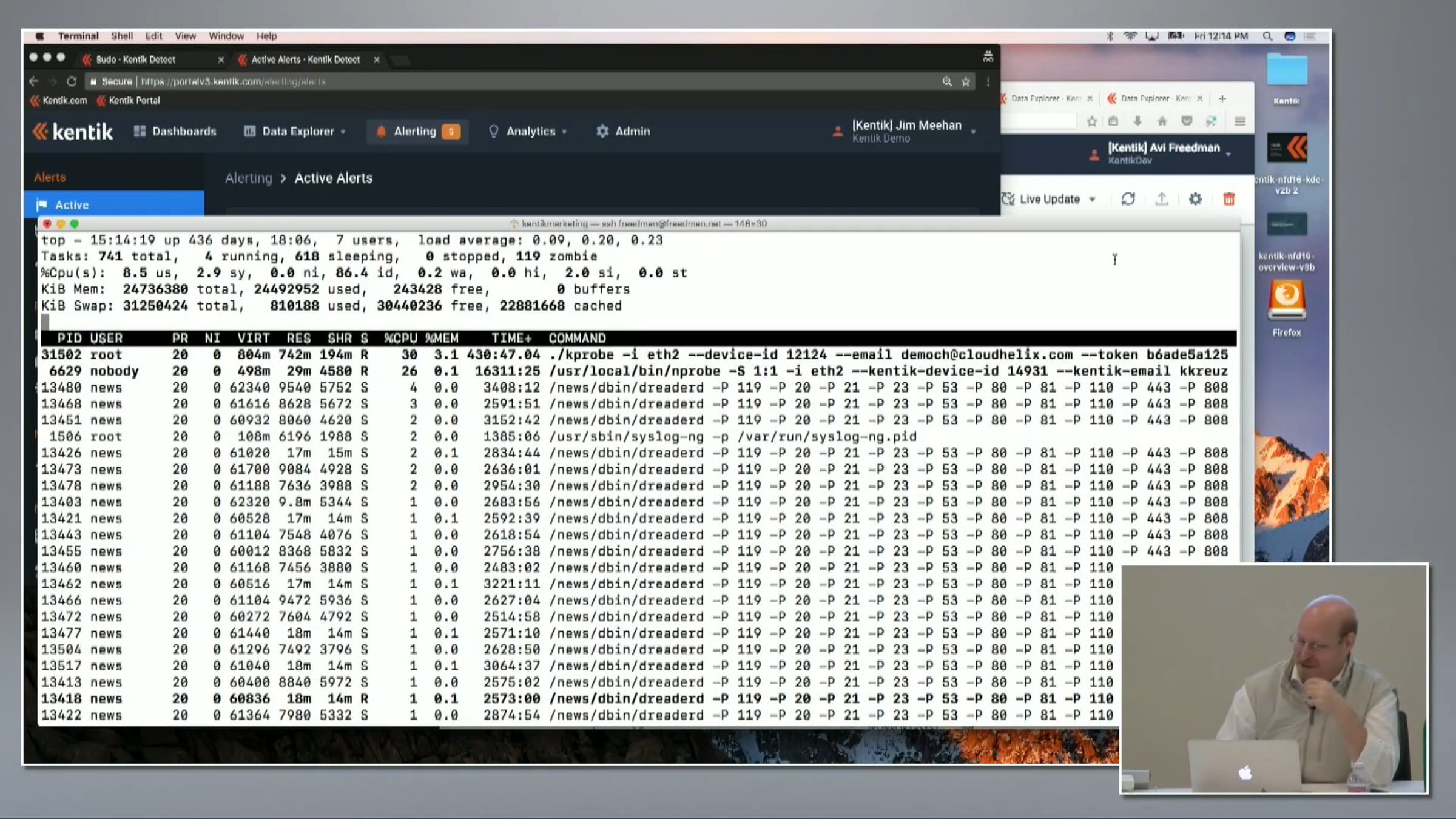The height and width of the screenshot is (819, 1456).
Task: Open the Window menu
Action: click(226, 36)
